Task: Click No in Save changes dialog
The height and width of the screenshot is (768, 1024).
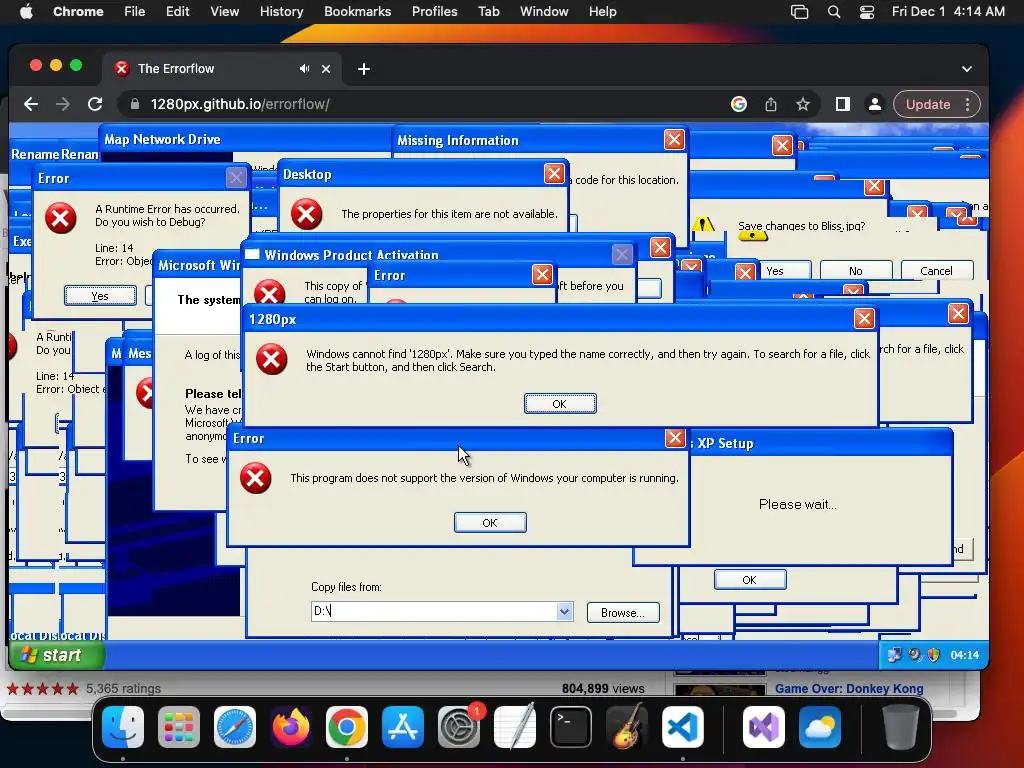Action: (x=856, y=270)
